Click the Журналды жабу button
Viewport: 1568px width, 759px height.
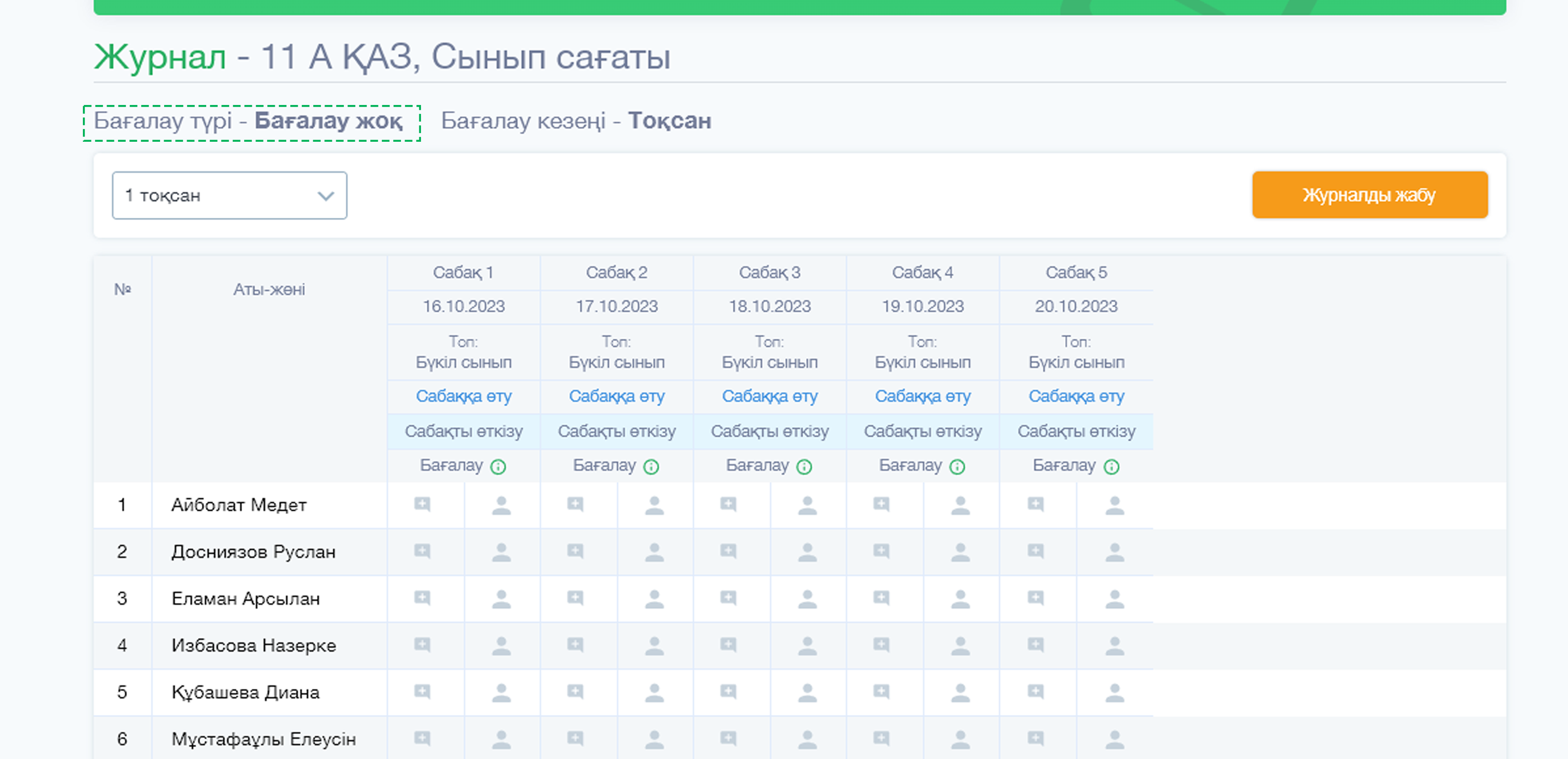[x=1370, y=195]
